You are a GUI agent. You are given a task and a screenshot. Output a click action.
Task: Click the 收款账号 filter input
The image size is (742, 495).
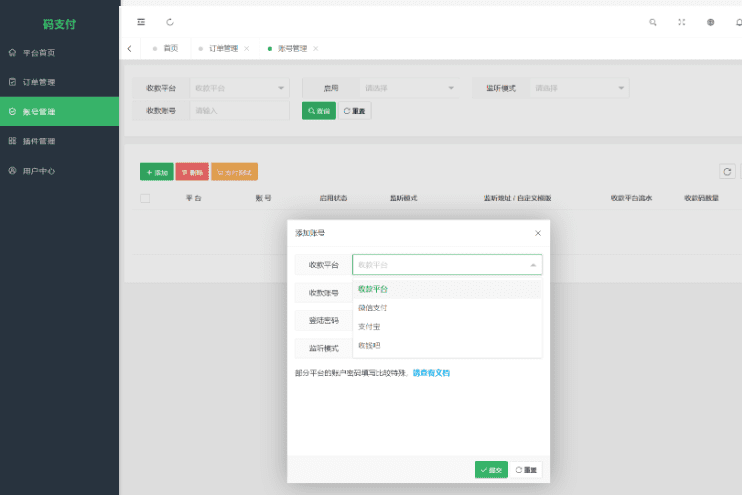(239, 111)
